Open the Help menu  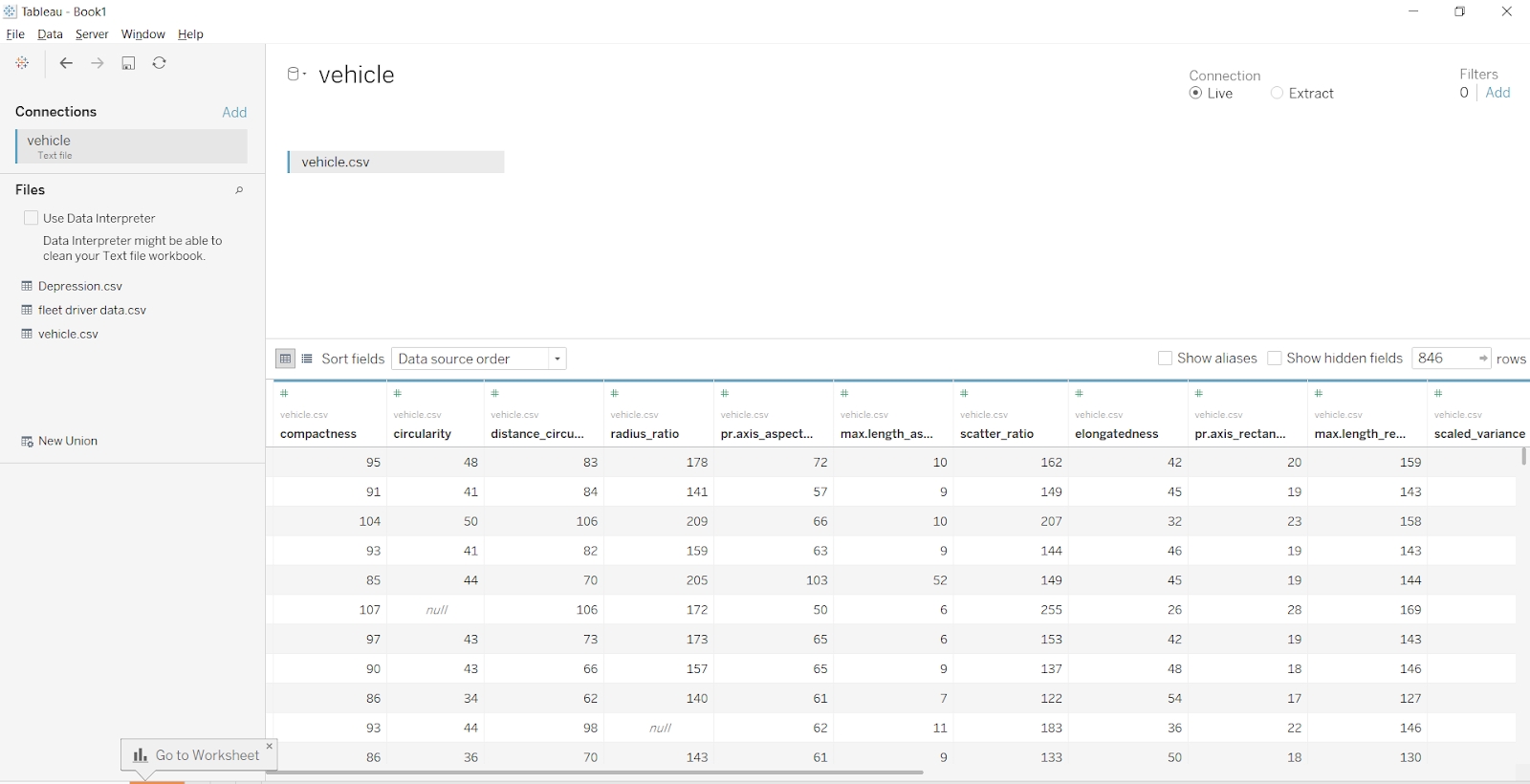[190, 34]
